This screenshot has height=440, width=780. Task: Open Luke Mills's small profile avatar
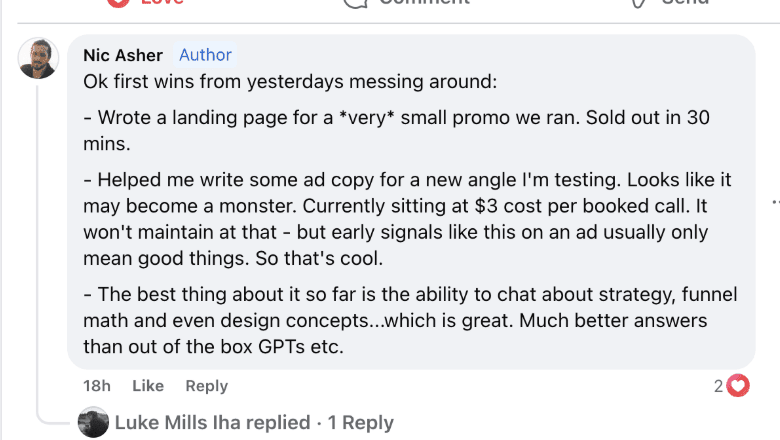[x=93, y=423]
